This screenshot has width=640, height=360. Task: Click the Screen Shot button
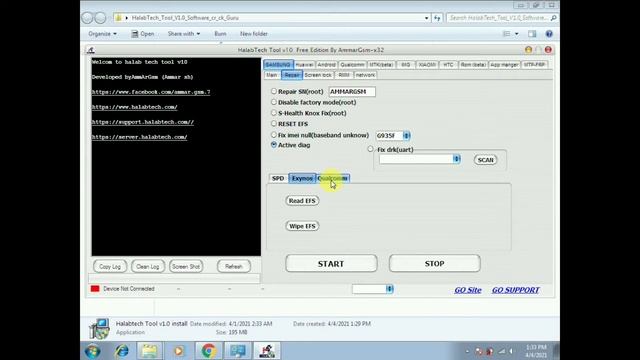[186, 267]
